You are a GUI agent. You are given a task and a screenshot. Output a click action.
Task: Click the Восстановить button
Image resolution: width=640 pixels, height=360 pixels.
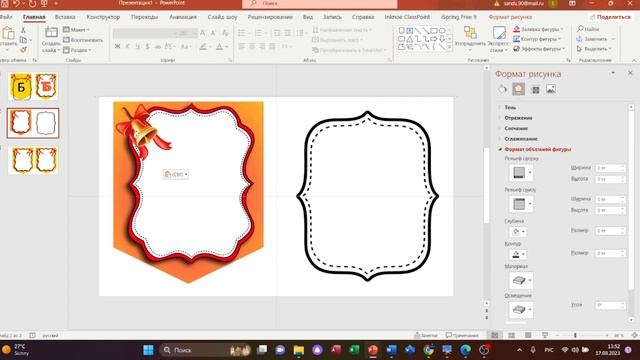83,40
